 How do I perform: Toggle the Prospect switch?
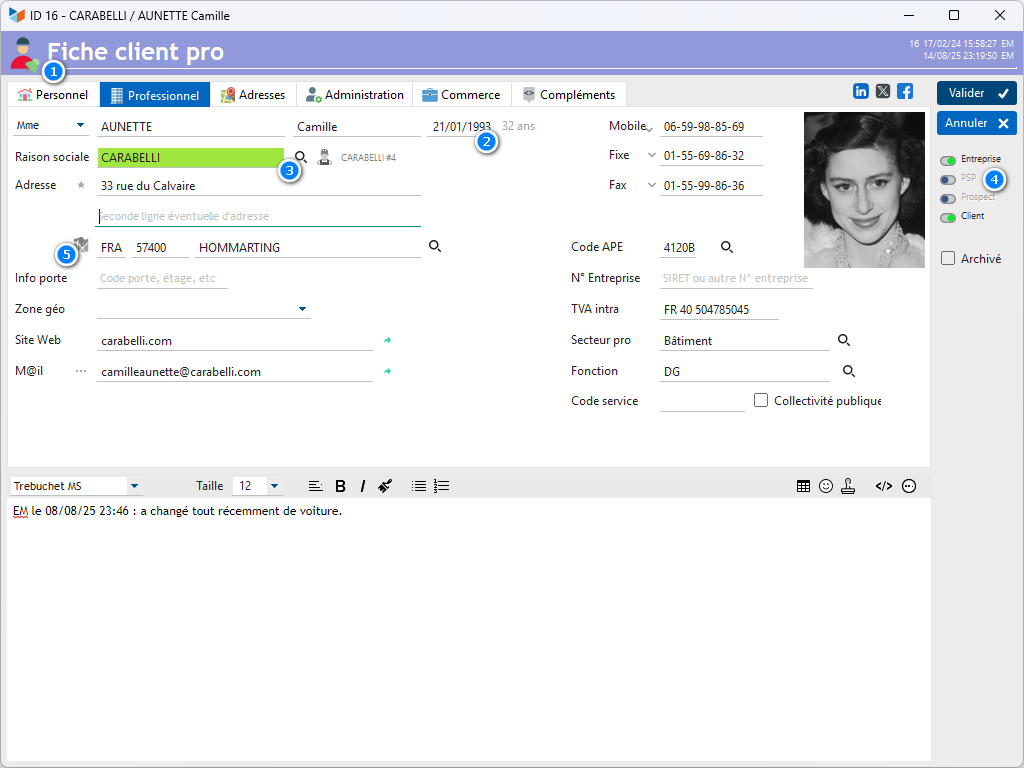pyautogui.click(x=948, y=199)
